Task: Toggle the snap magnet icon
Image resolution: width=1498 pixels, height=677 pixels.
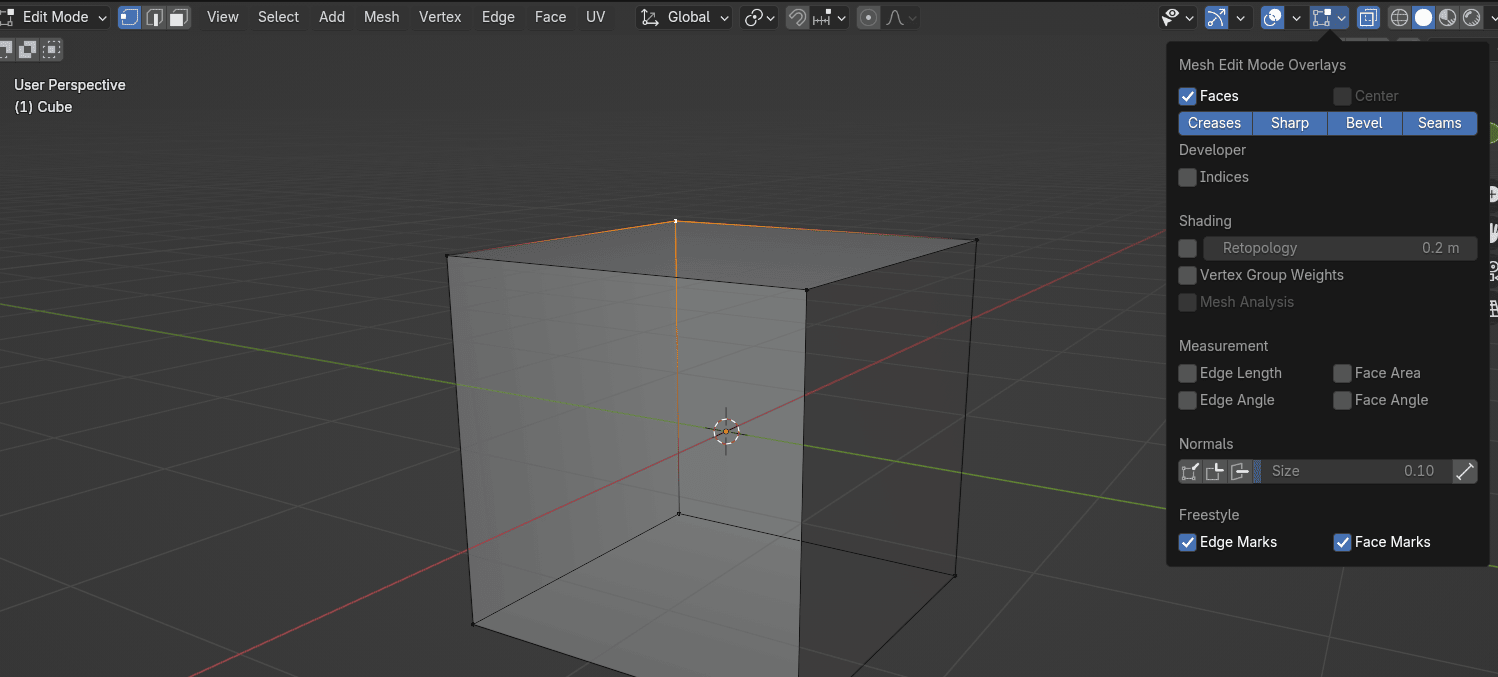Action: [x=797, y=17]
